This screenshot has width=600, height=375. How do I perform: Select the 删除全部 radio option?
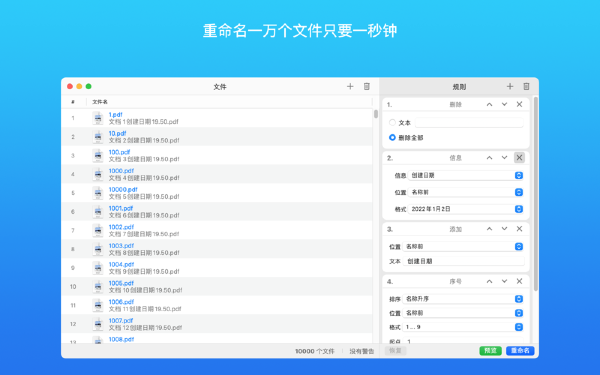(x=392, y=137)
